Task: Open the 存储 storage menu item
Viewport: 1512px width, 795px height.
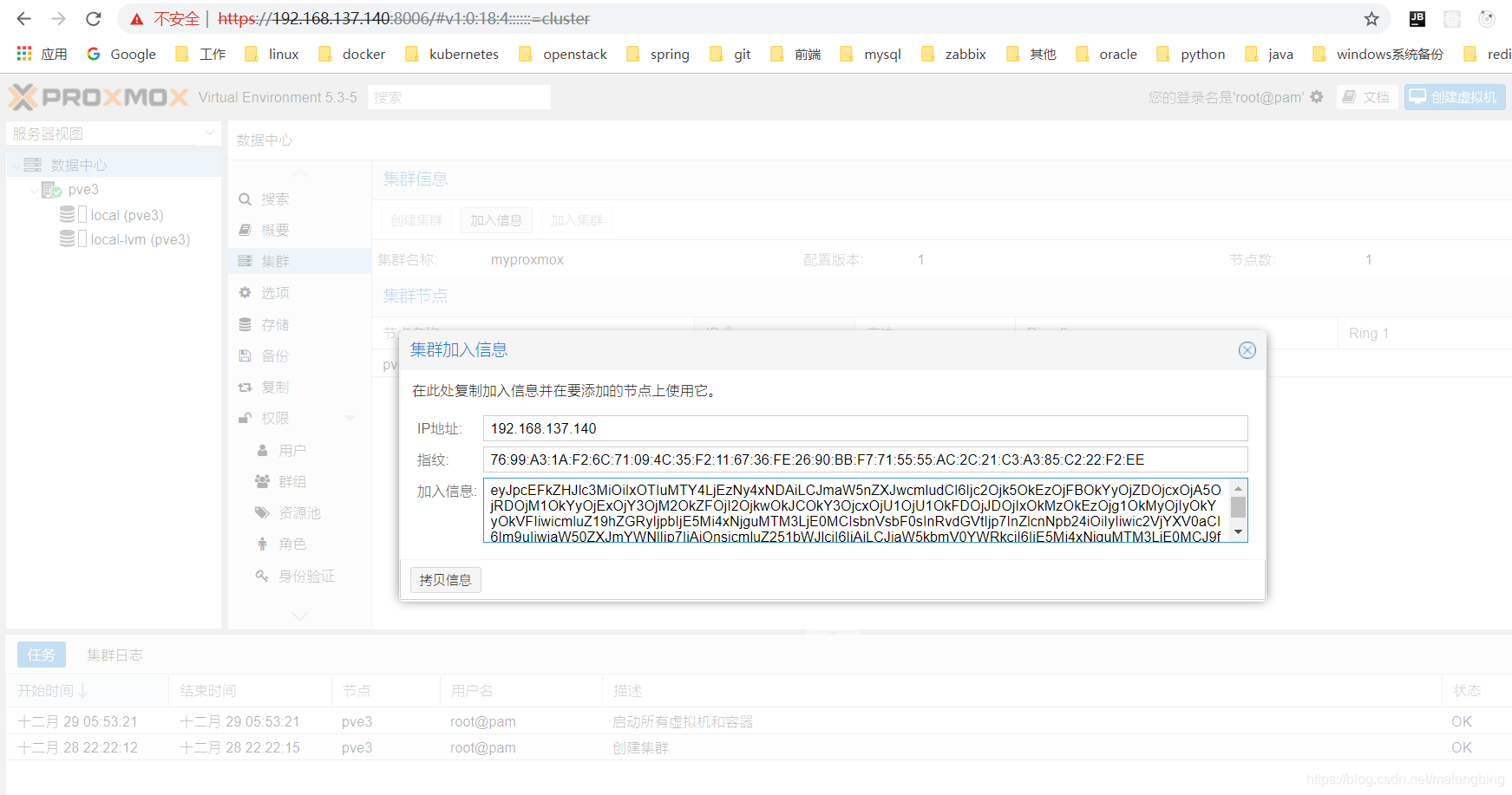Action: click(299, 324)
